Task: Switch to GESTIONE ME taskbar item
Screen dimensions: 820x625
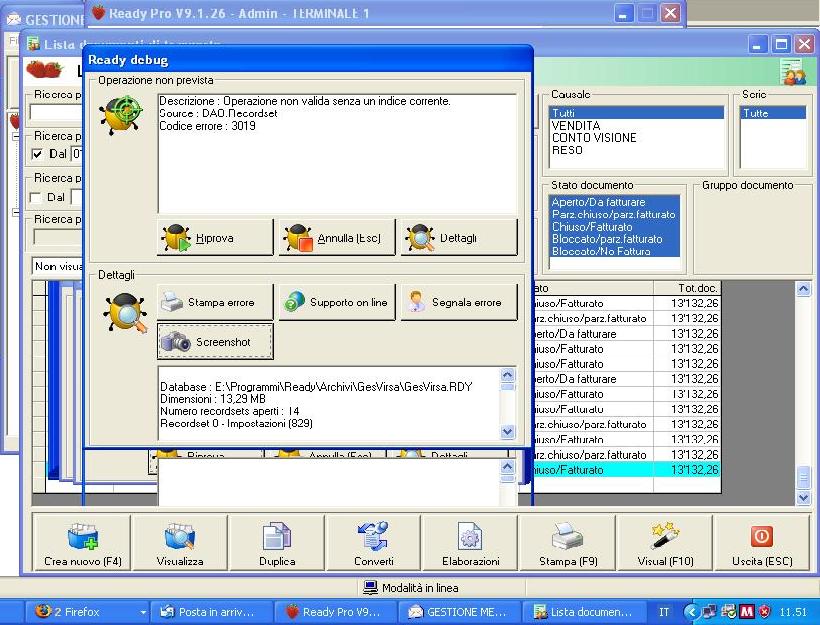Action: [x=459, y=611]
